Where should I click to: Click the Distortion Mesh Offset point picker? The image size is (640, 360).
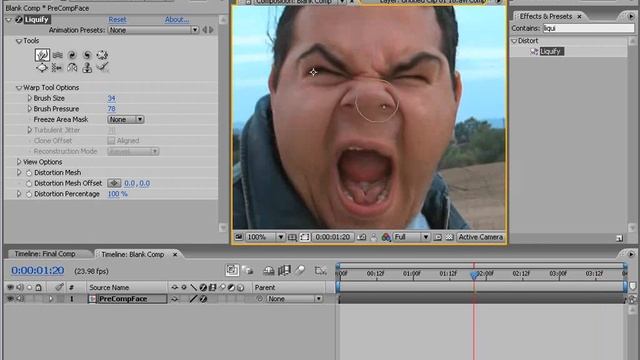coord(114,183)
